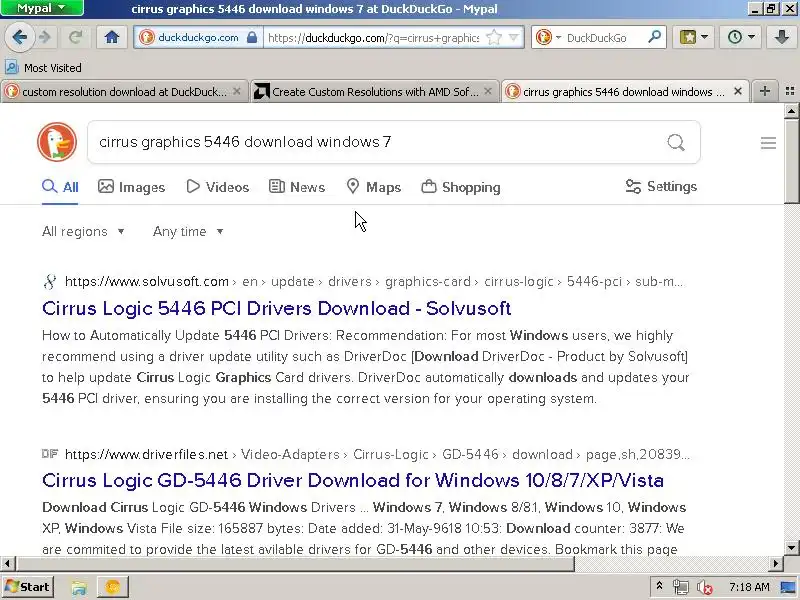Viewport: 800px width, 600px height.
Task: Click the 7:18 AM taskbar clock
Action: tap(749, 587)
